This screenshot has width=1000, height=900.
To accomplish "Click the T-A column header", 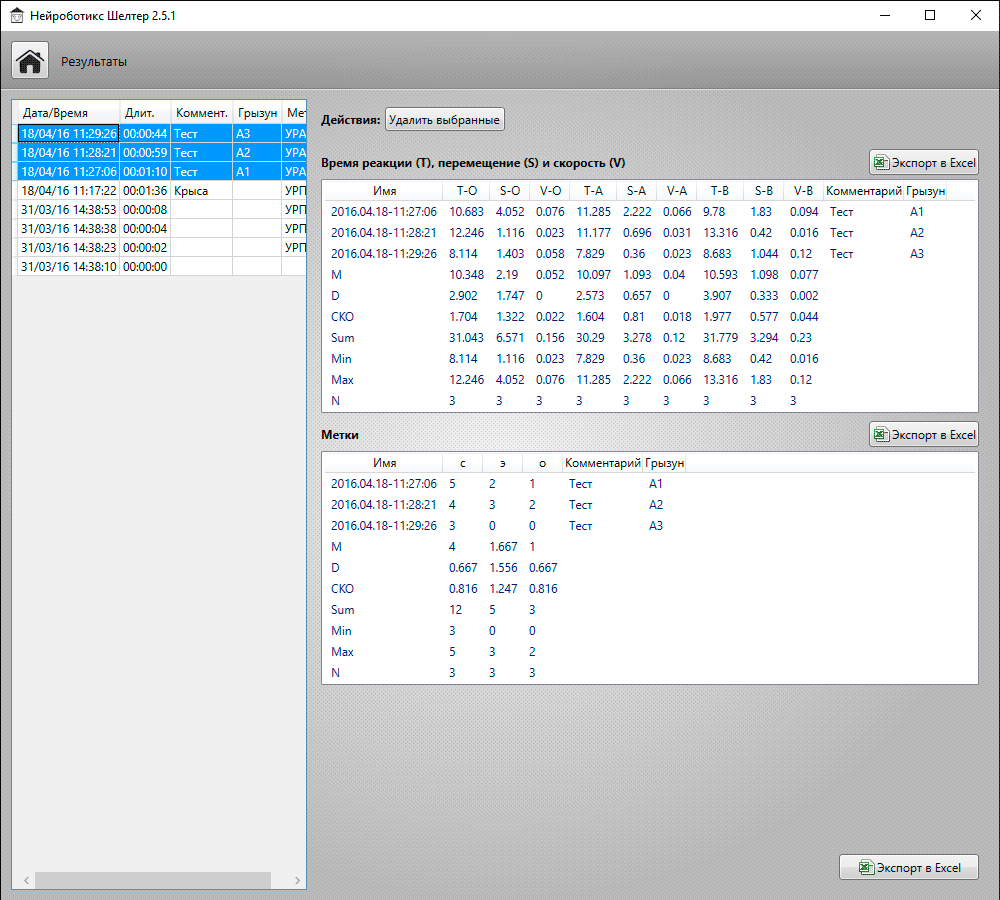I will pyautogui.click(x=593, y=191).
